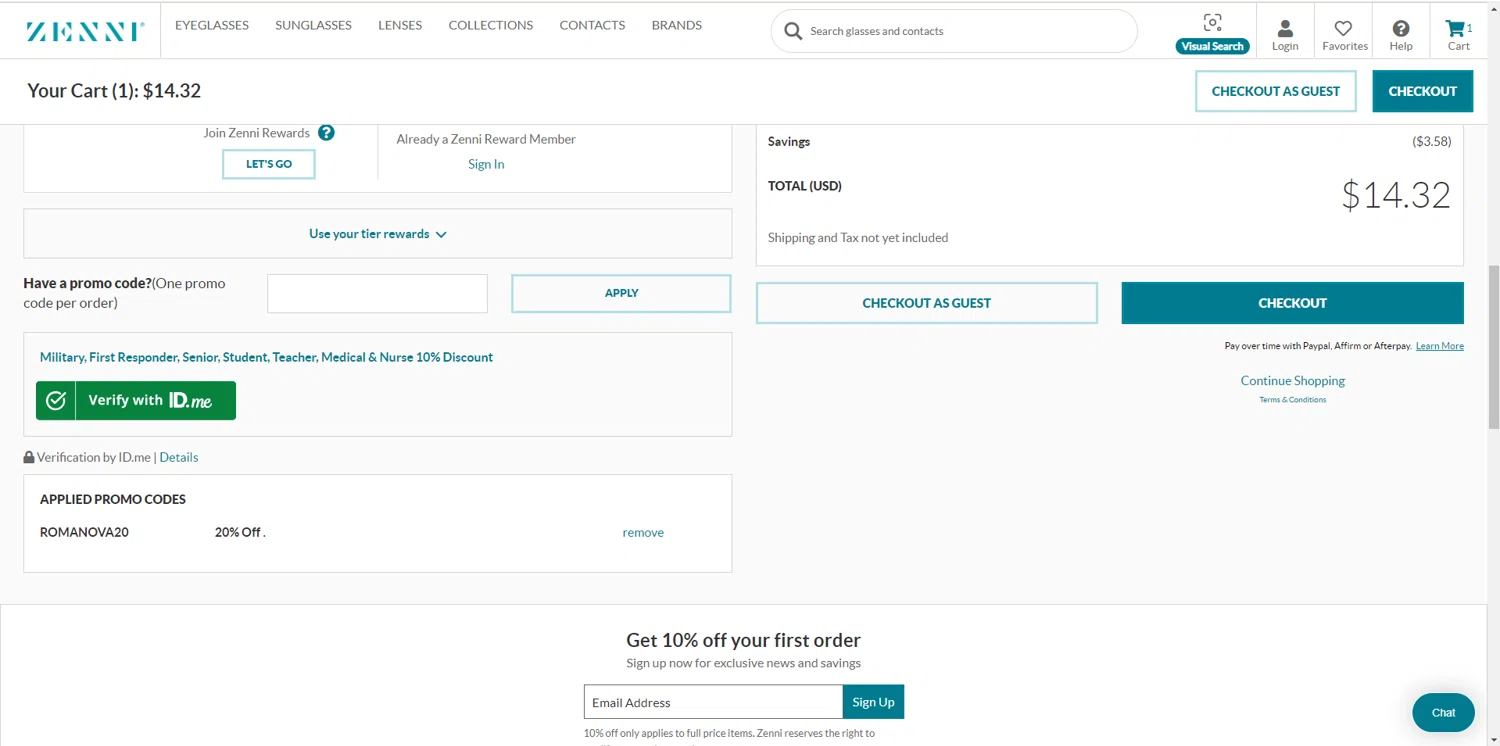The width and height of the screenshot is (1500, 746).
Task: Click the promo code input field
Action: point(377,293)
